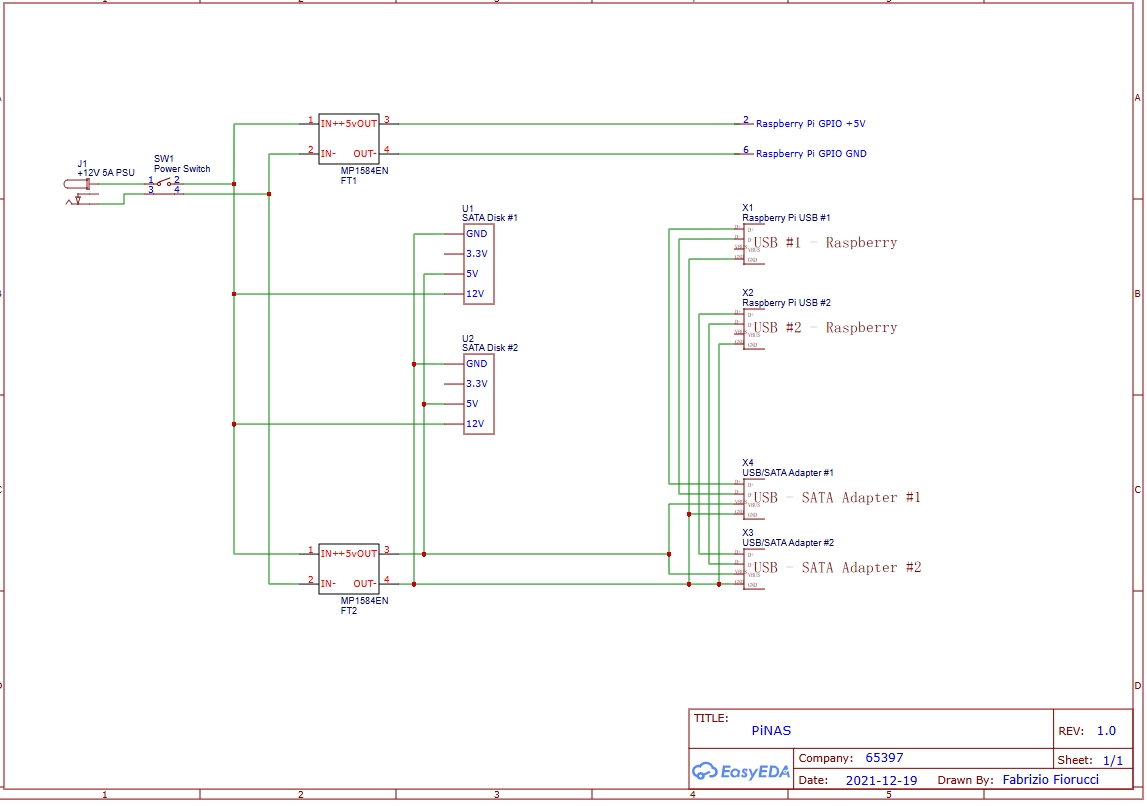Click the 'Fabrizio Fiorucci' drawn-by name
Image resolution: width=1147 pixels, height=806 pixels.
1050,780
